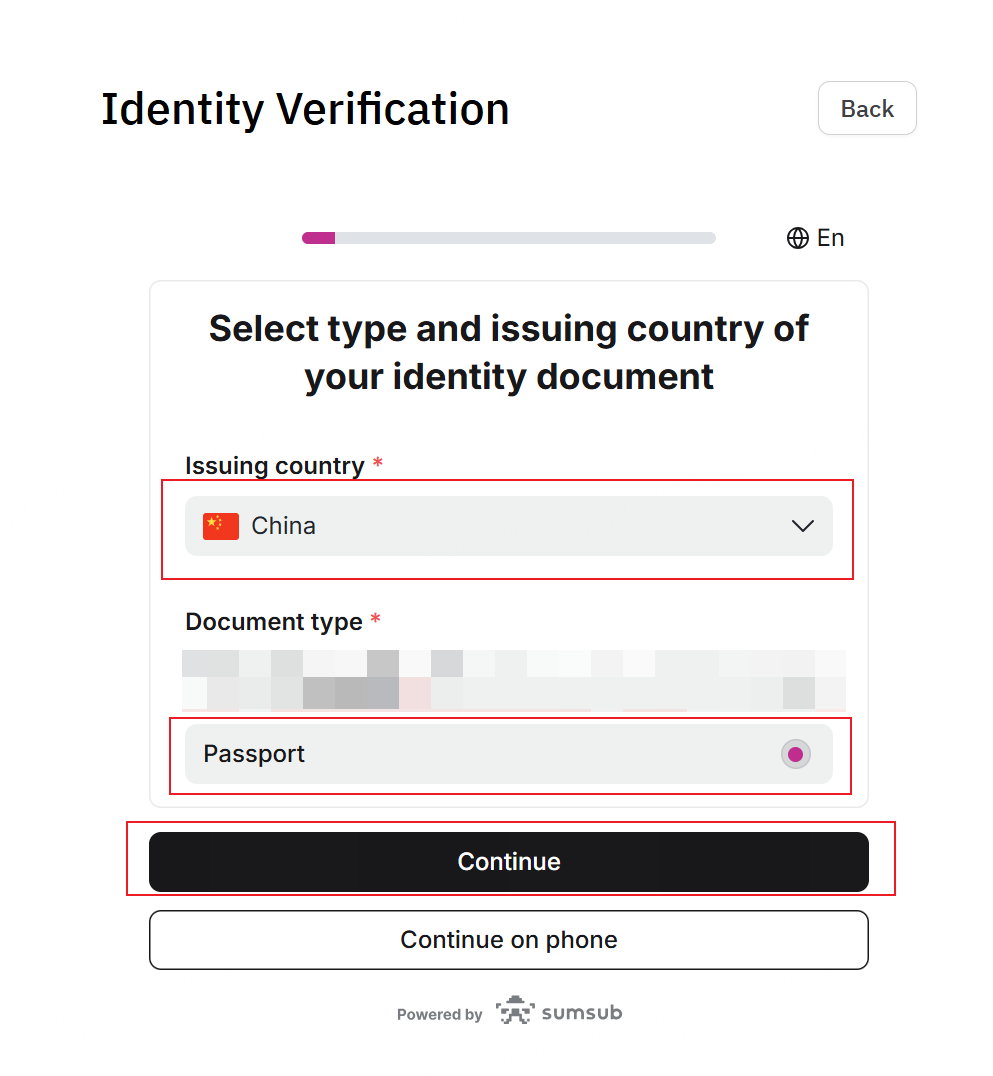
Task: Click the Identity Verification page title
Action: tap(305, 109)
